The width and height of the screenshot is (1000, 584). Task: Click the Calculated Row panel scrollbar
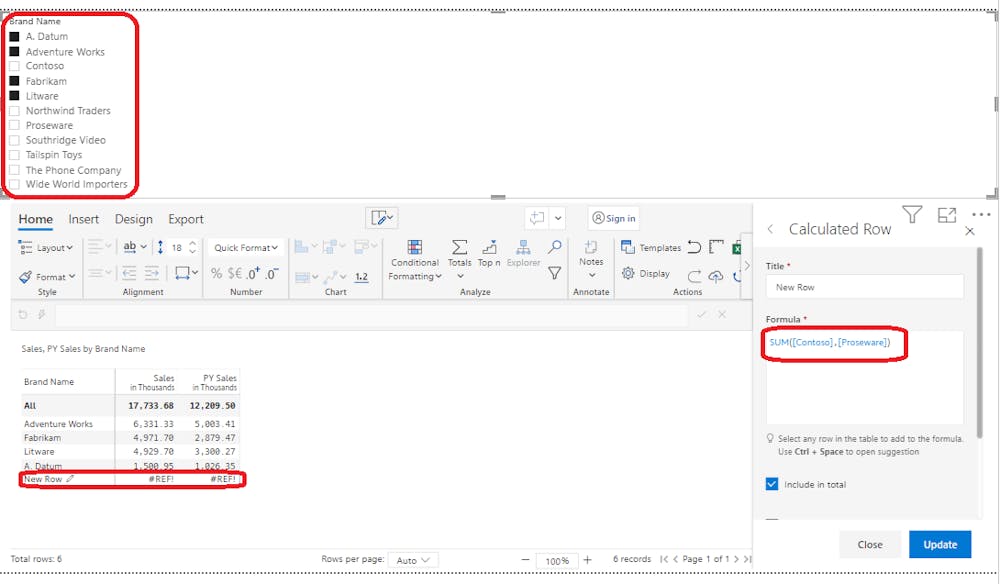980,342
